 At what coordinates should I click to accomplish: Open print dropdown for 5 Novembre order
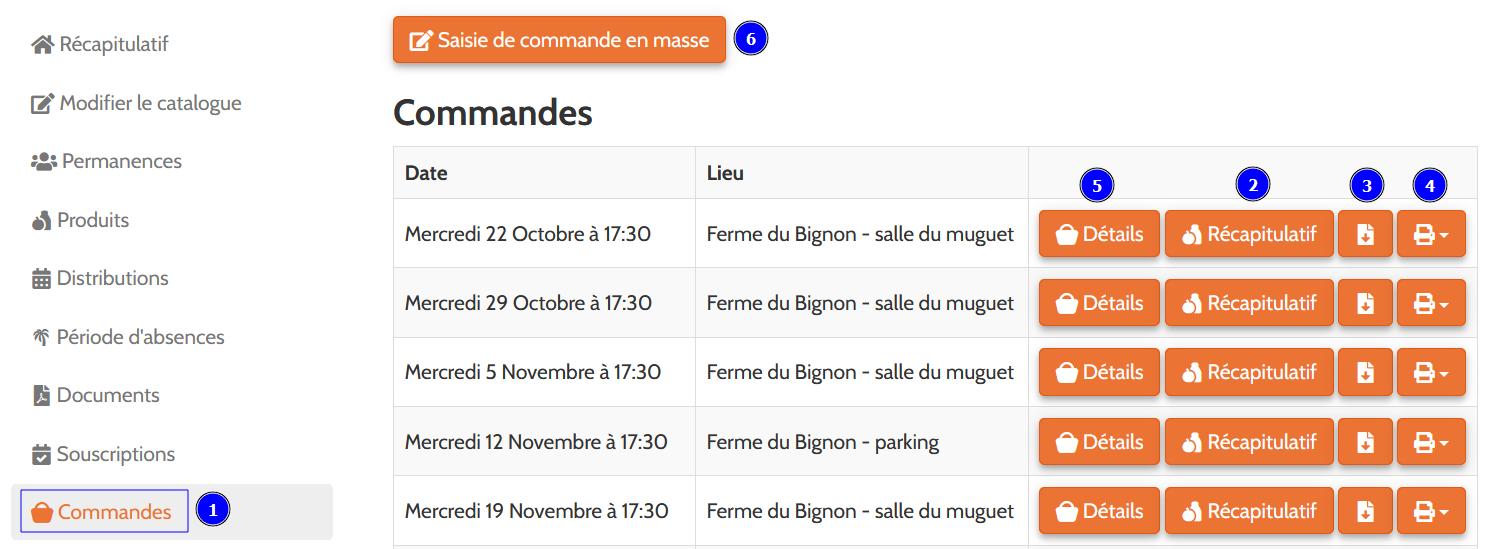click(x=1431, y=372)
